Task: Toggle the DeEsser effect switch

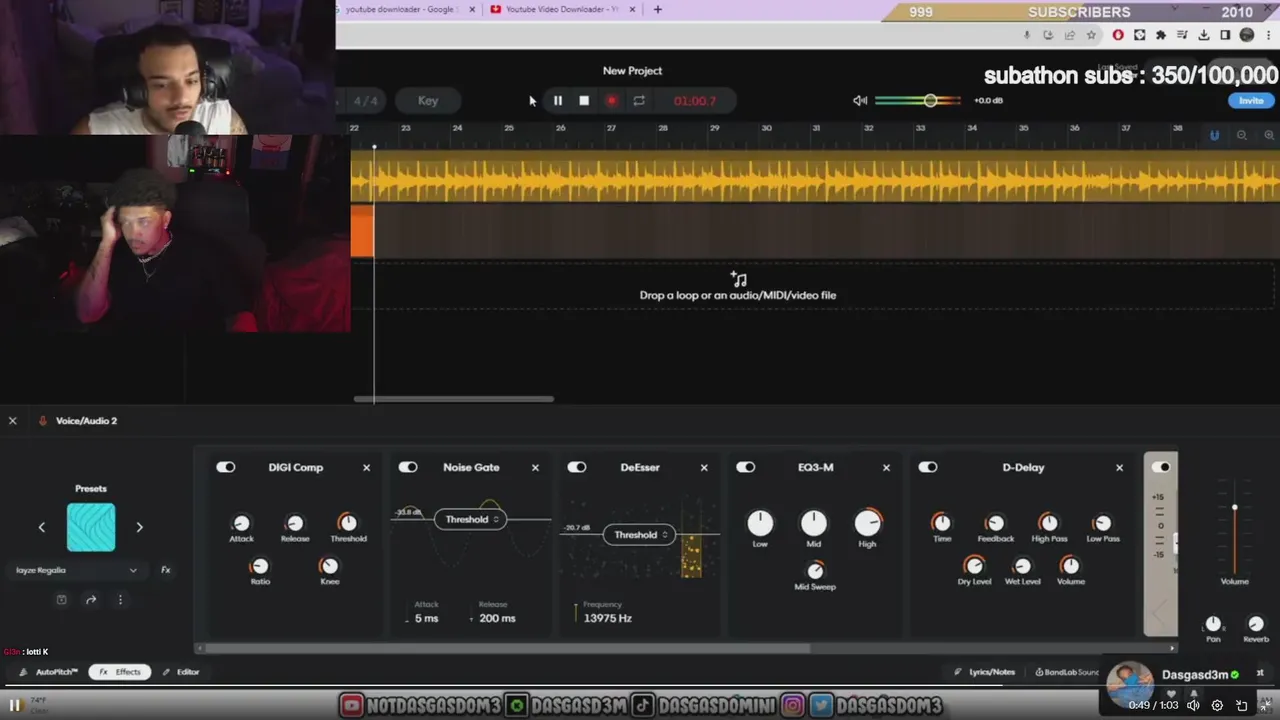Action: click(x=577, y=467)
